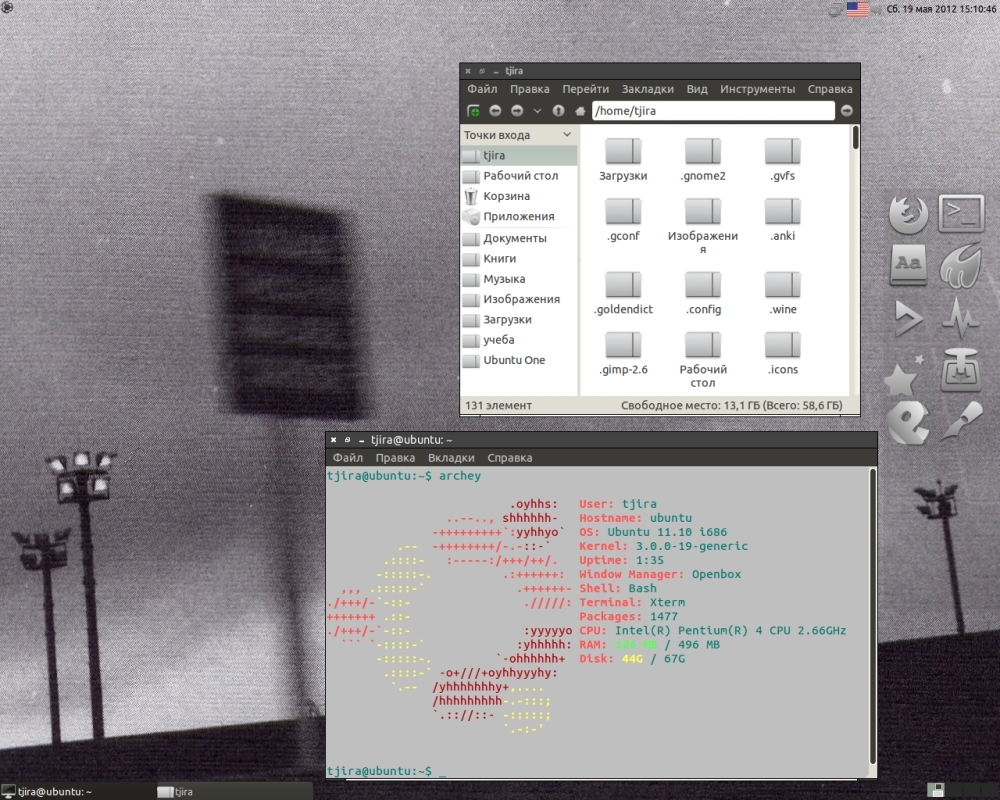Select Рабочий стол in places sidebar
This screenshot has height=800, width=1000.
[x=518, y=175]
